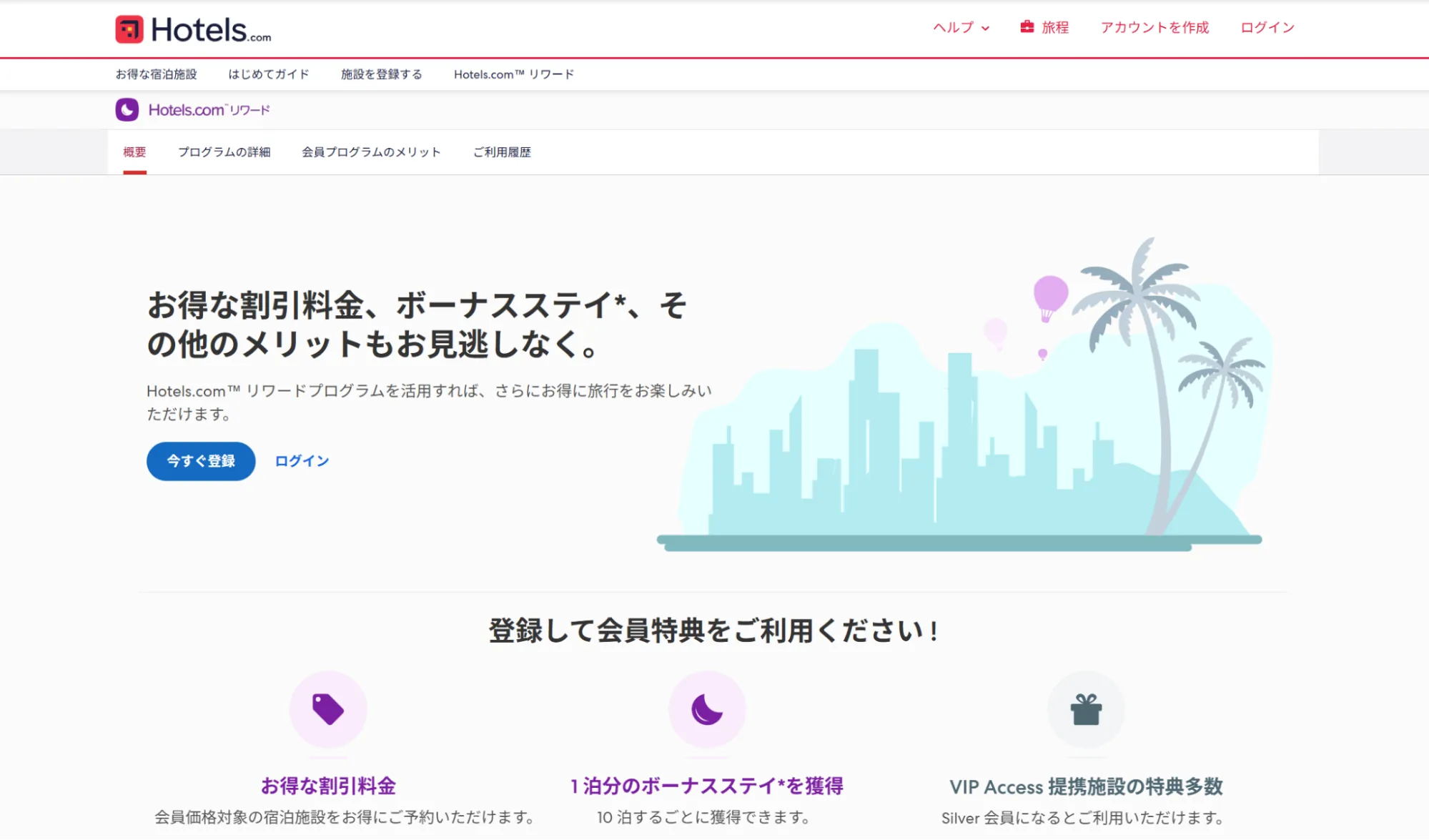Switch to the プログラムの詳細 tab
This screenshot has width=1429, height=840.
(x=224, y=152)
